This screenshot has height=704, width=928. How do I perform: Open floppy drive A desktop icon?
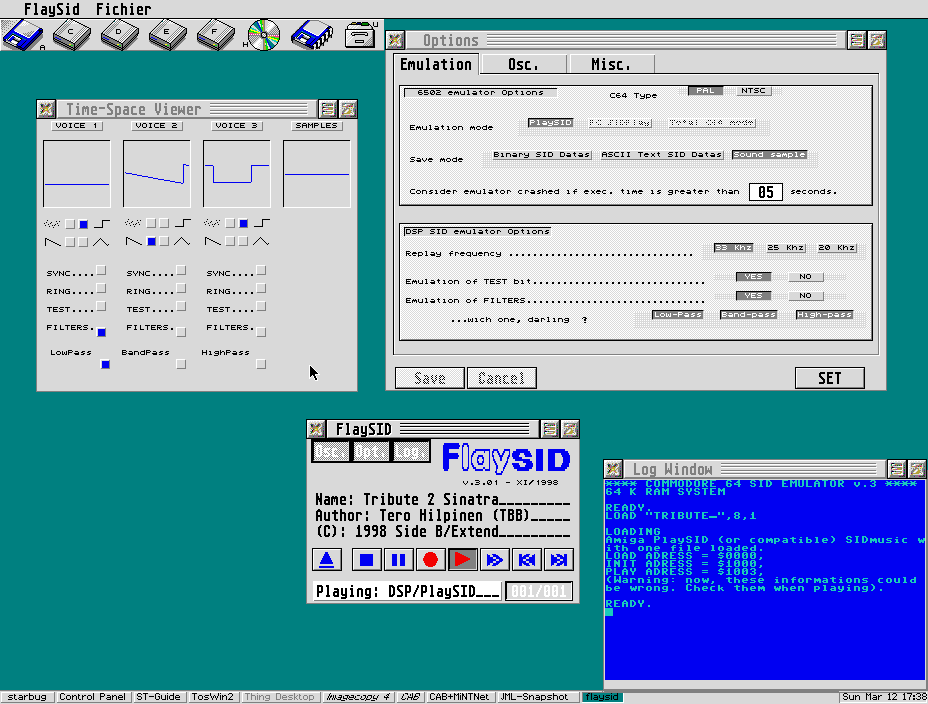pos(22,35)
